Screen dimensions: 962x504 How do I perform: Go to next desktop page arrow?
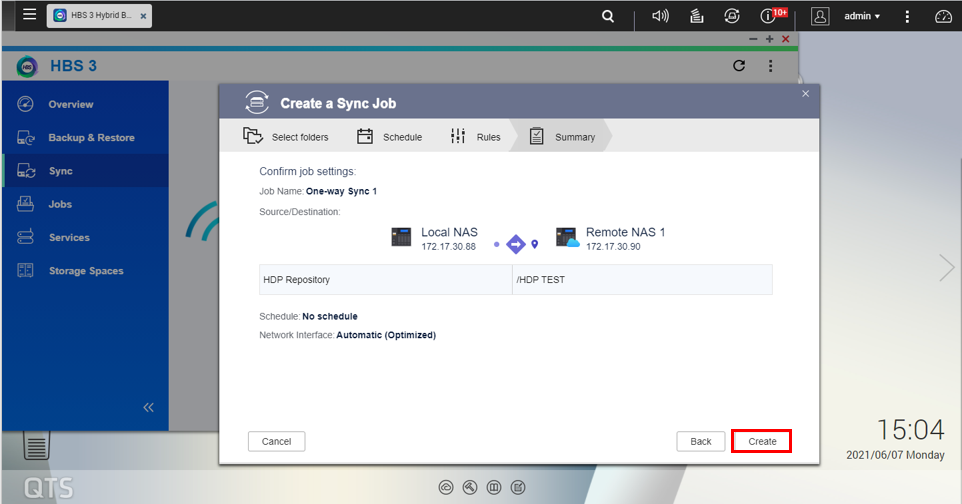pyautogui.click(x=947, y=268)
